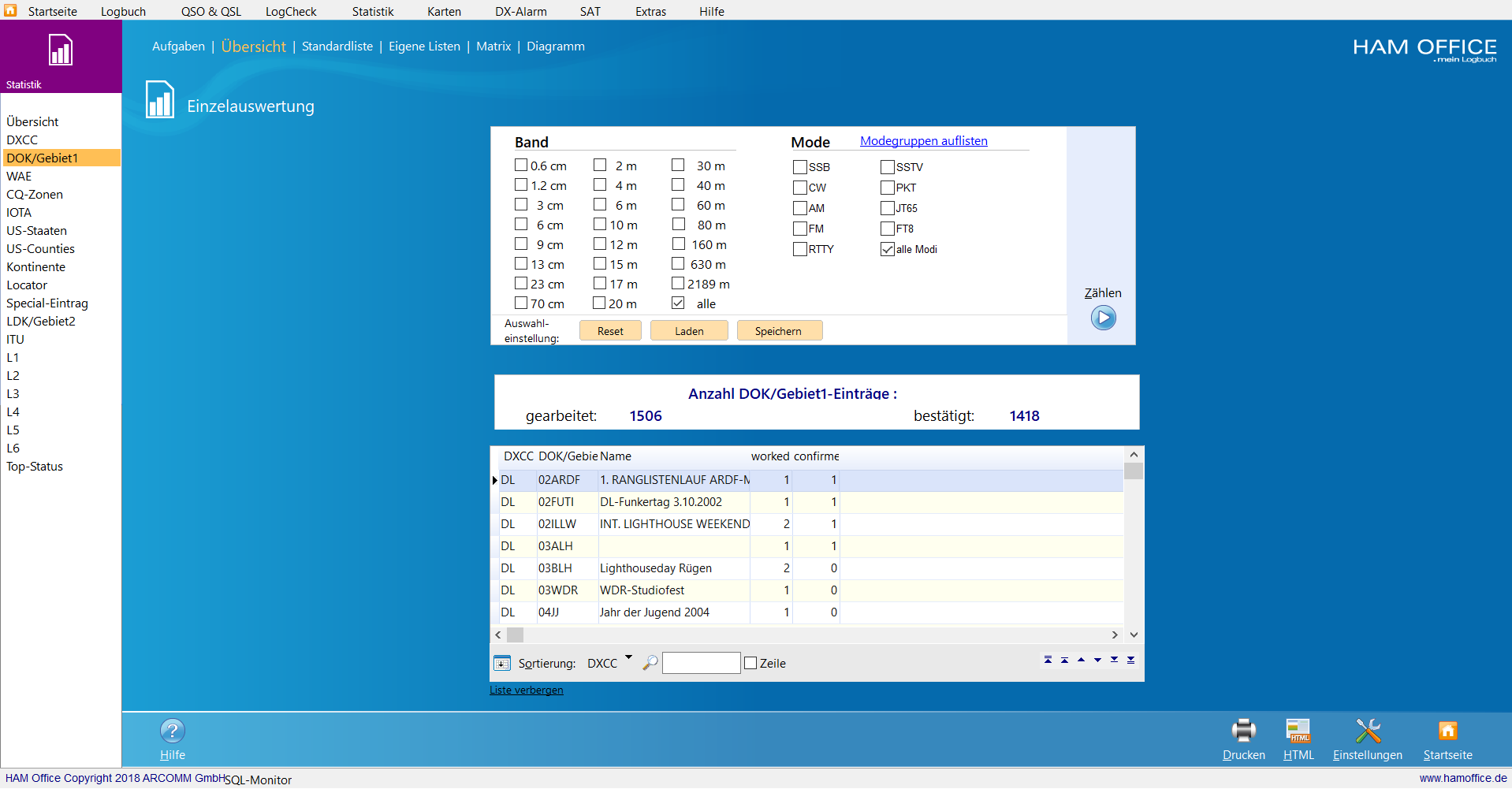The image size is (1512, 789).
Task: Tick the Zeile checkbox
Action: (x=750, y=663)
